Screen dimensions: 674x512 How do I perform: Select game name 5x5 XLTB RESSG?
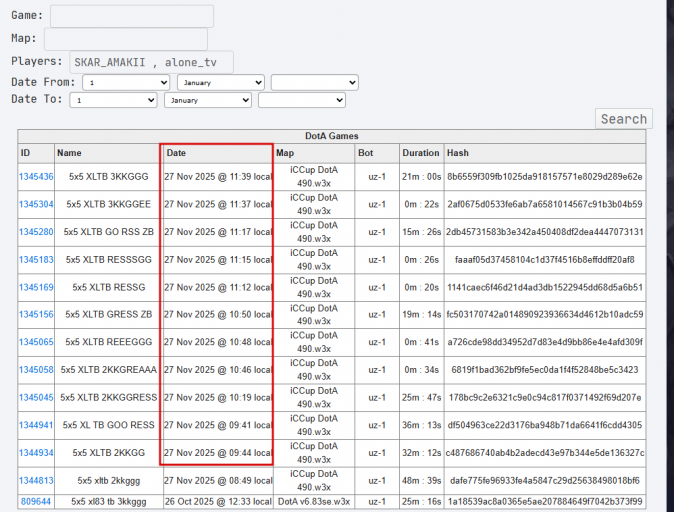[x=109, y=287]
